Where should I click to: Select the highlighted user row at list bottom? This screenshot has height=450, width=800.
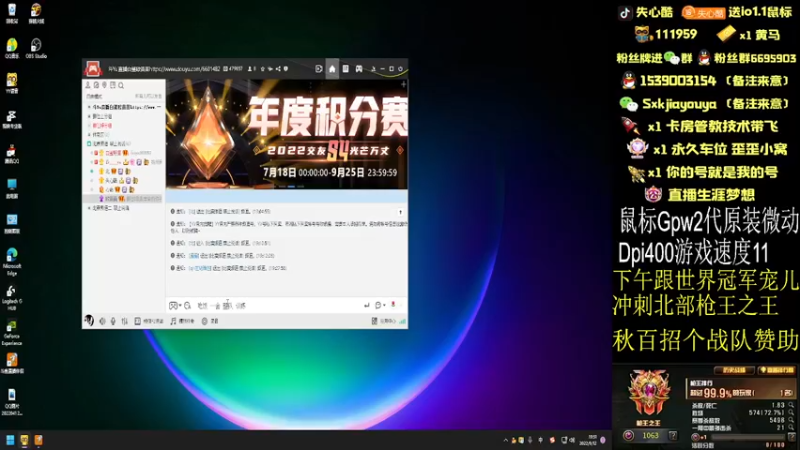pos(123,198)
